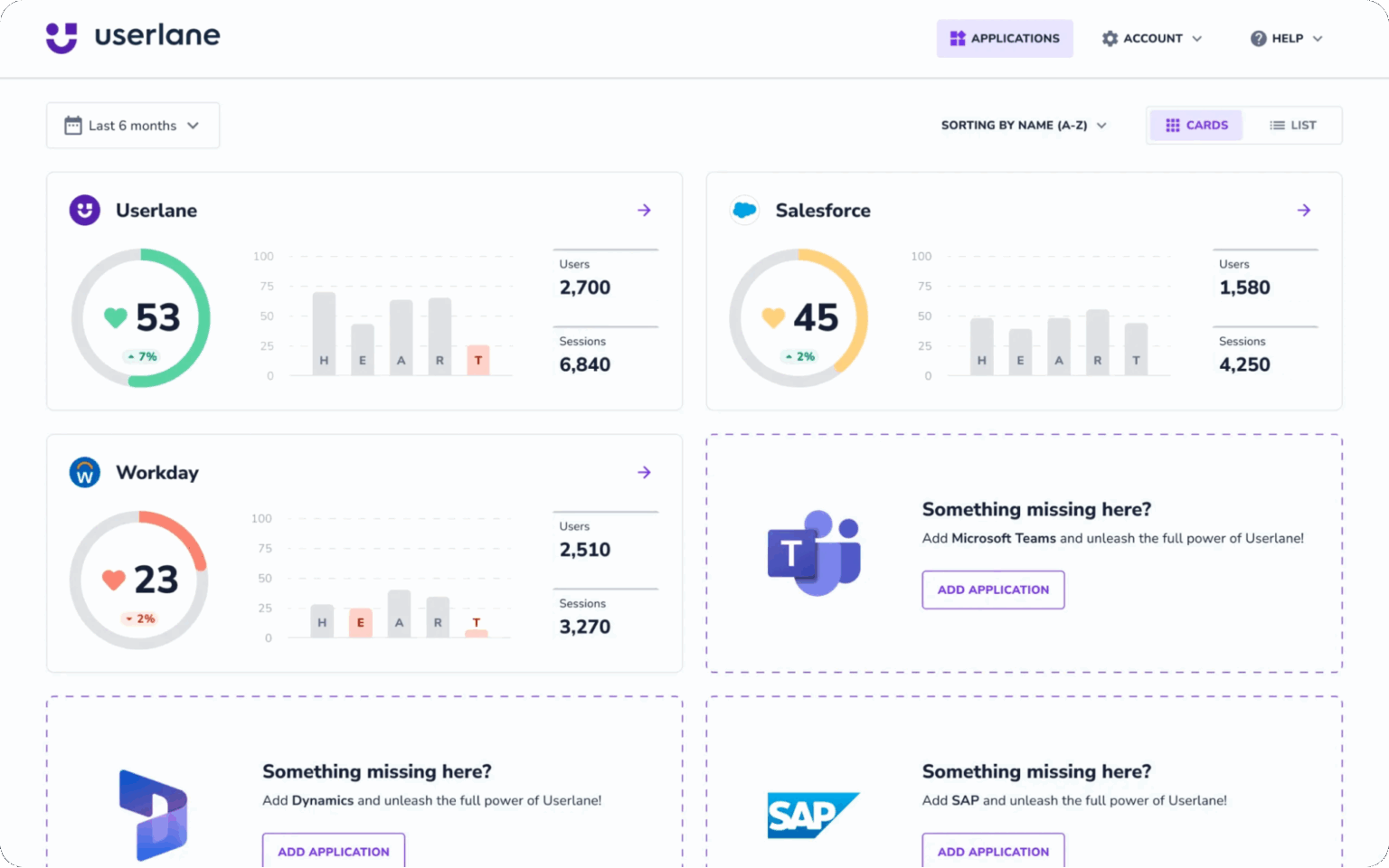Image resolution: width=1389 pixels, height=868 pixels.
Task: Click the Dynamics logo icon
Action: coord(154,812)
